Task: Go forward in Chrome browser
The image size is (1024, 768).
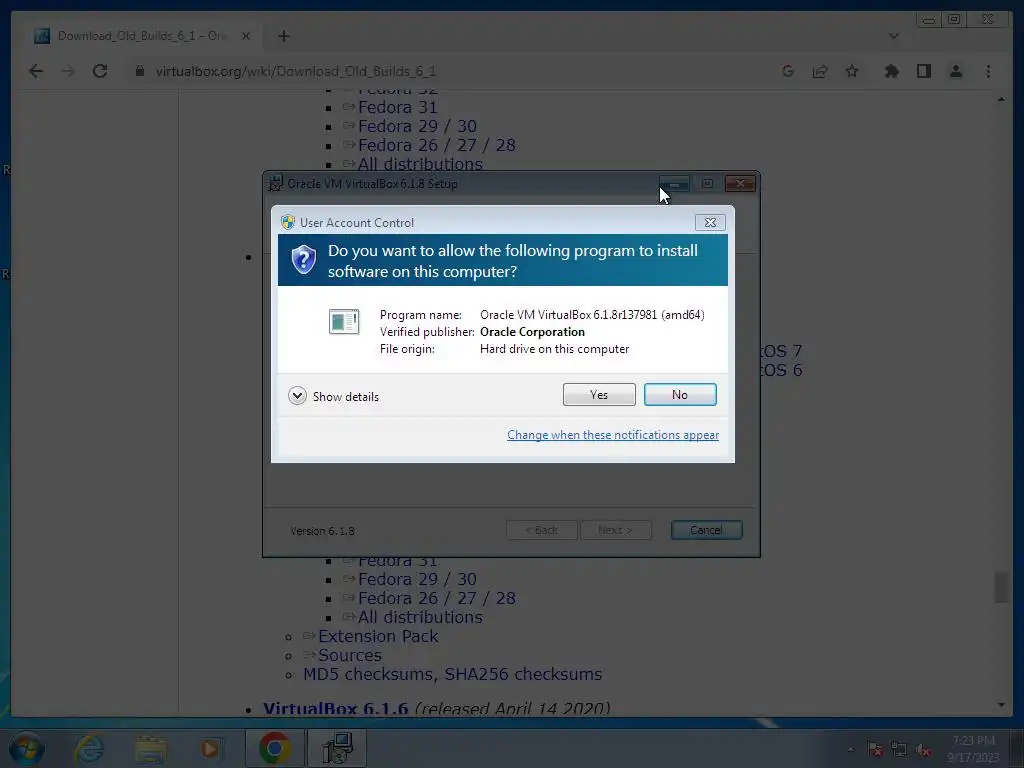Action: (68, 71)
